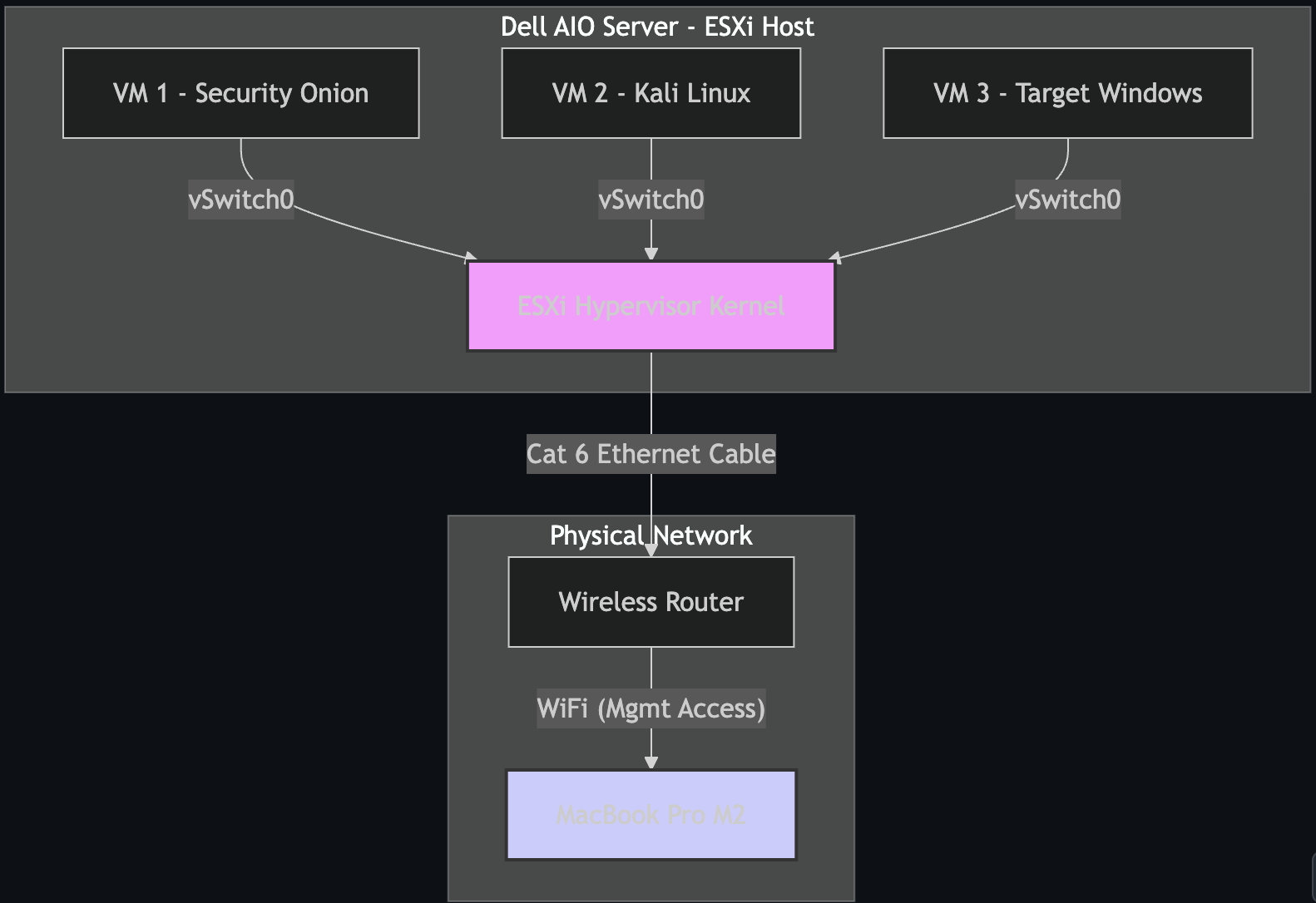Image resolution: width=1316 pixels, height=903 pixels.
Task: Click the arrowhead pointing into MacBook Pro M2
Action: (x=651, y=762)
